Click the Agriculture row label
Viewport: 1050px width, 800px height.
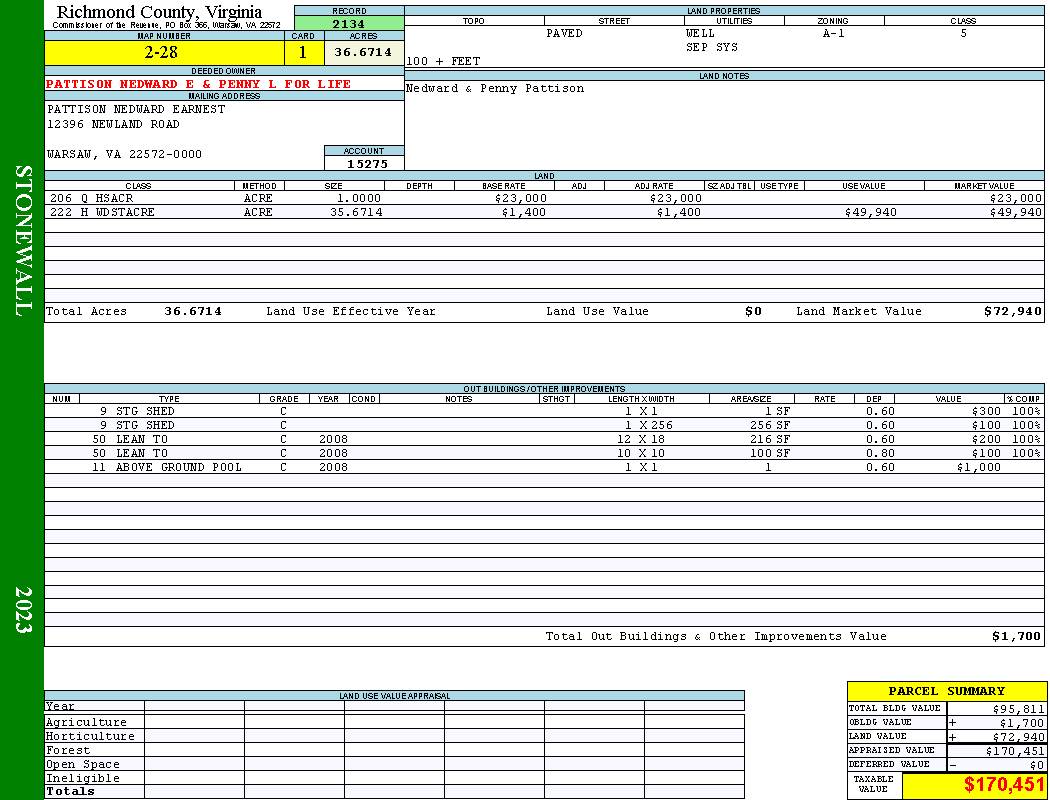[x=86, y=722]
